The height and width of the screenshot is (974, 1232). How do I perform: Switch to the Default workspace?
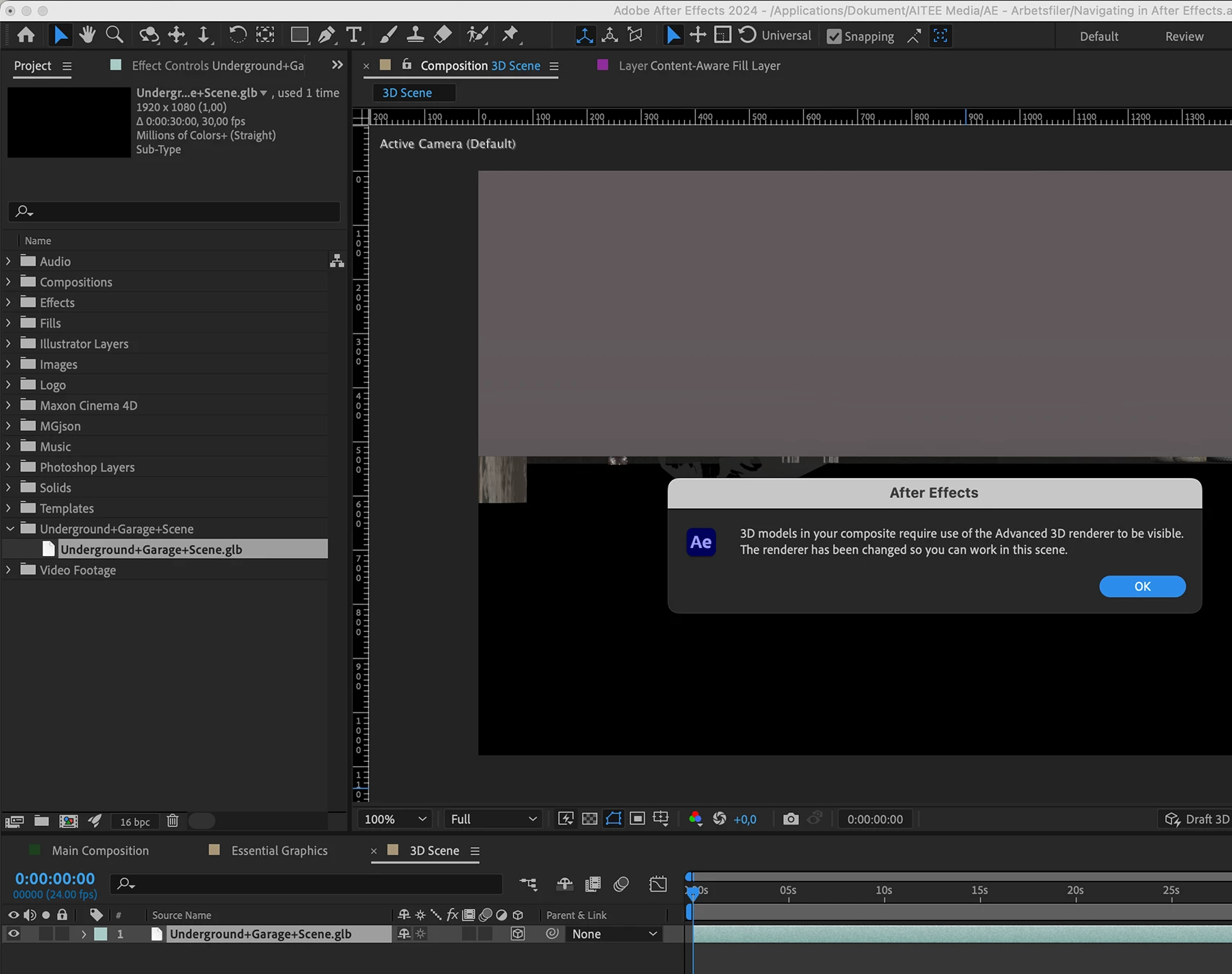(x=1099, y=36)
